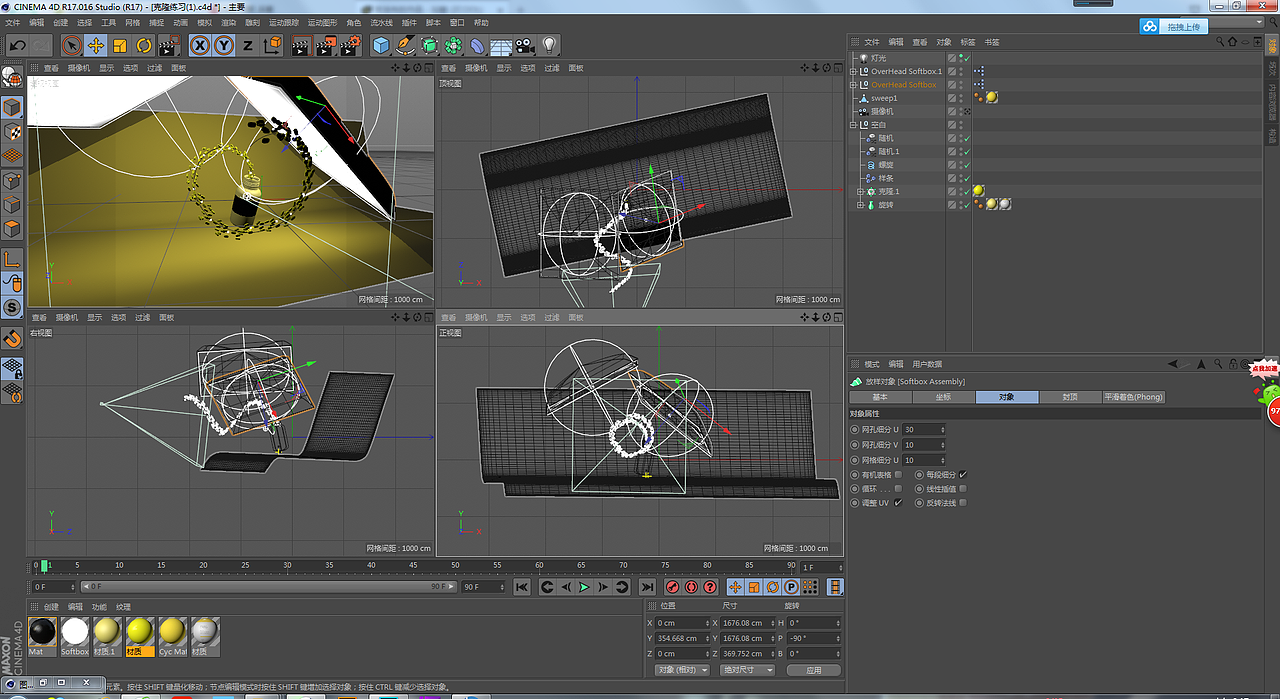Open the 对象 (相对) coordinate dropdown
Image resolution: width=1280 pixels, height=699 pixels.
682,670
